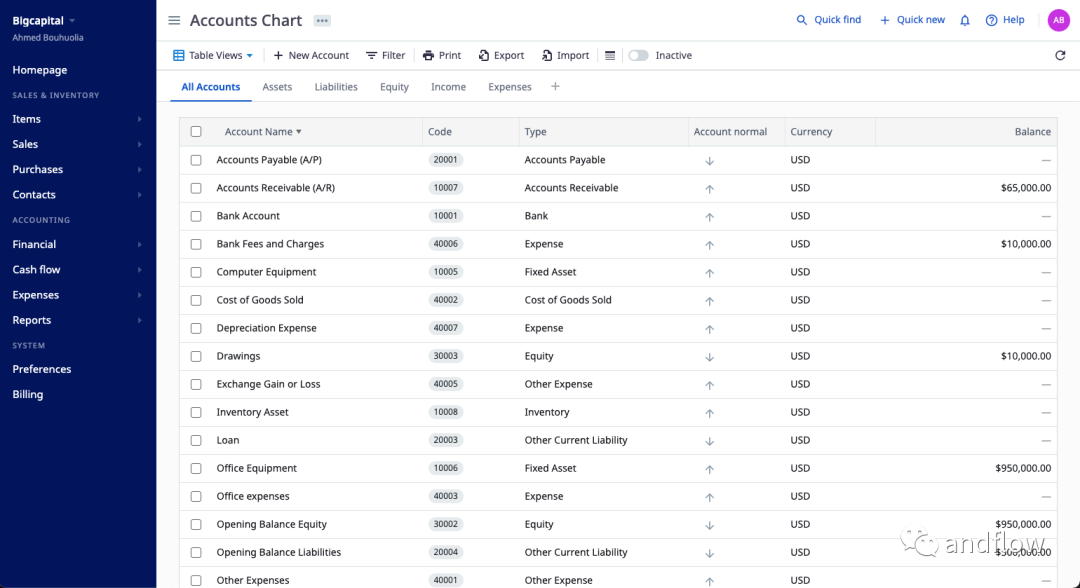Viewport: 1080px width, 588px height.
Task: Check the select-all checkbox in table header
Action: [196, 132]
